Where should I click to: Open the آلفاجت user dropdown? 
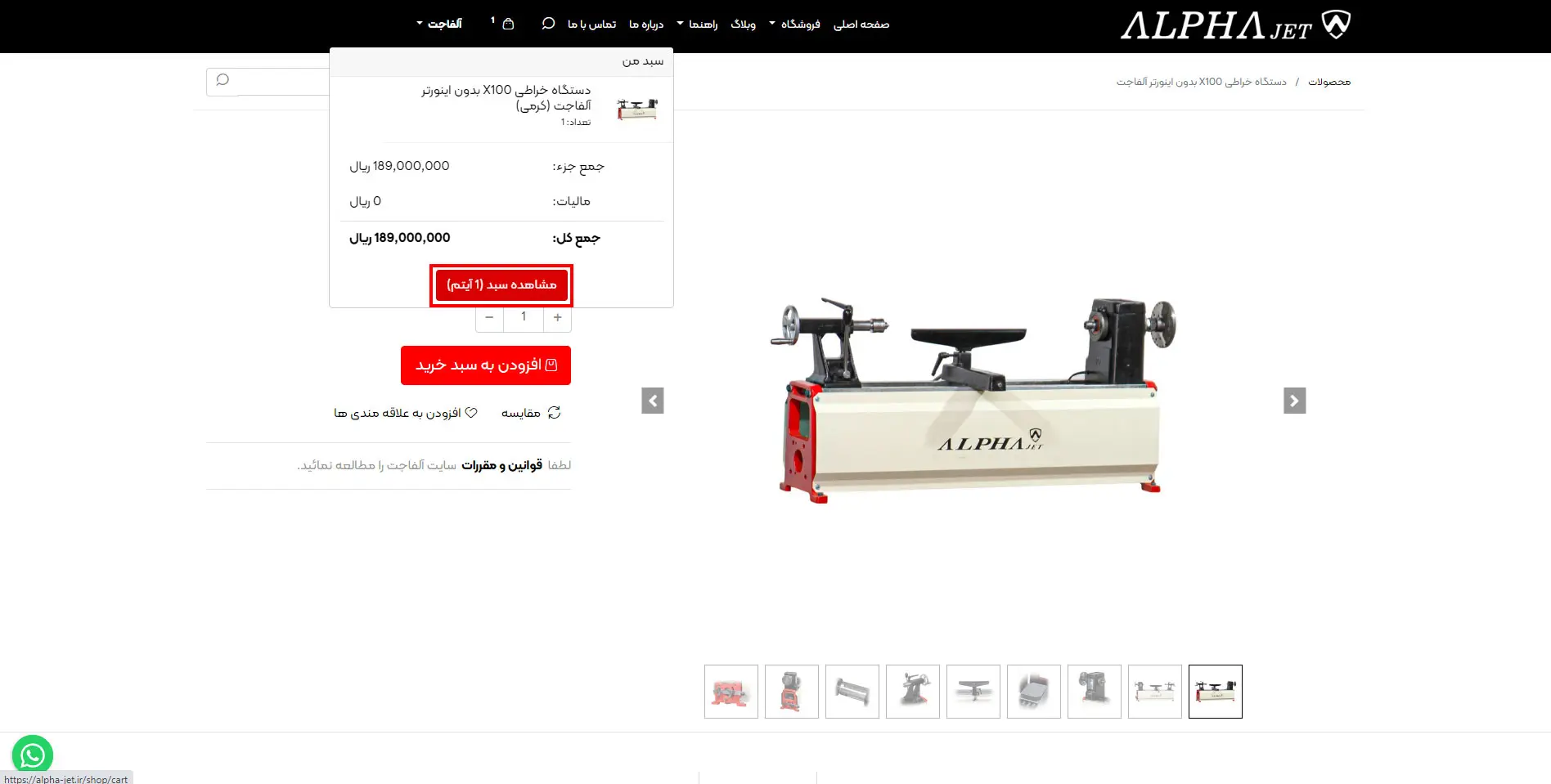(x=439, y=24)
